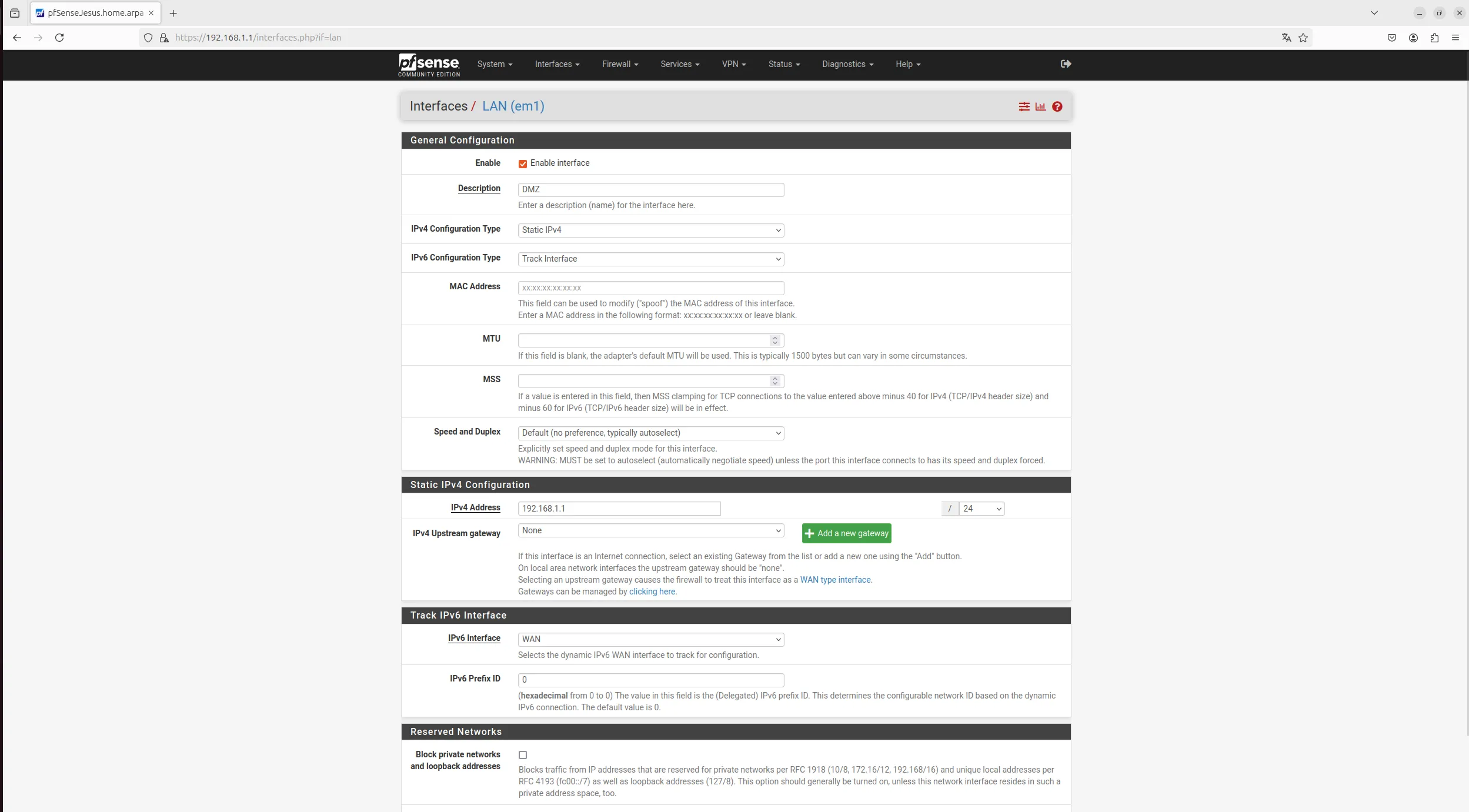Click the pfSense logo
The image size is (1469, 812).
429,65
